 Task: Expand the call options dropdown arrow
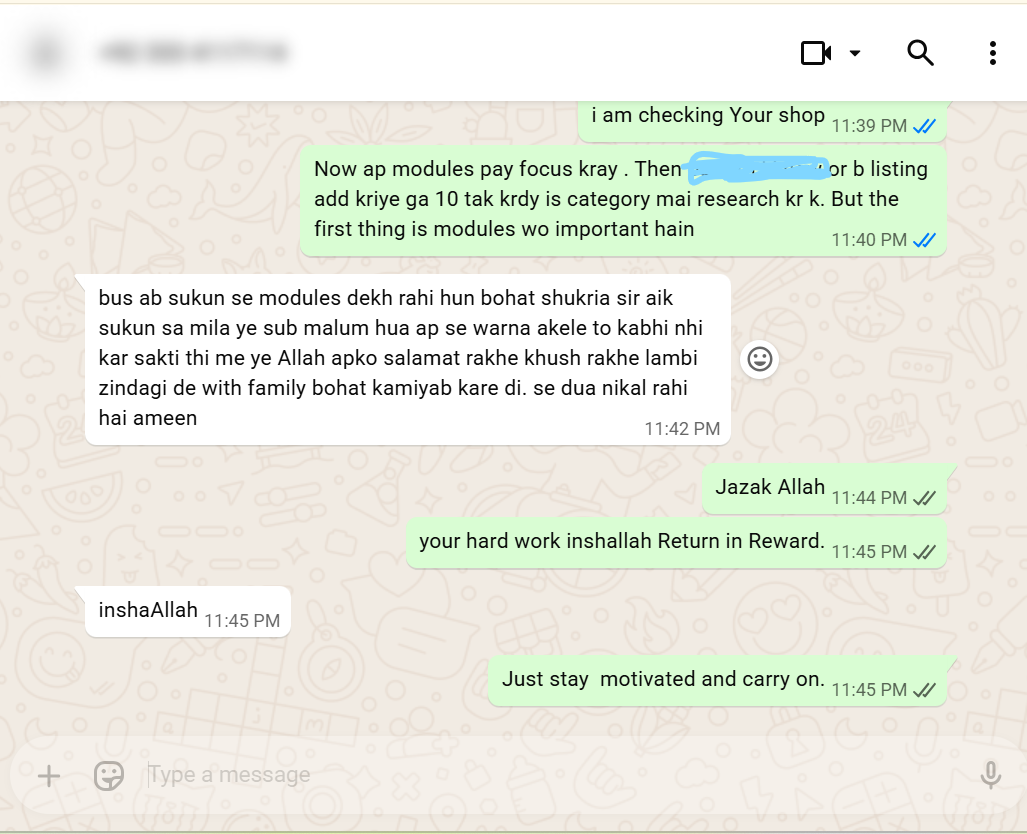click(x=855, y=53)
